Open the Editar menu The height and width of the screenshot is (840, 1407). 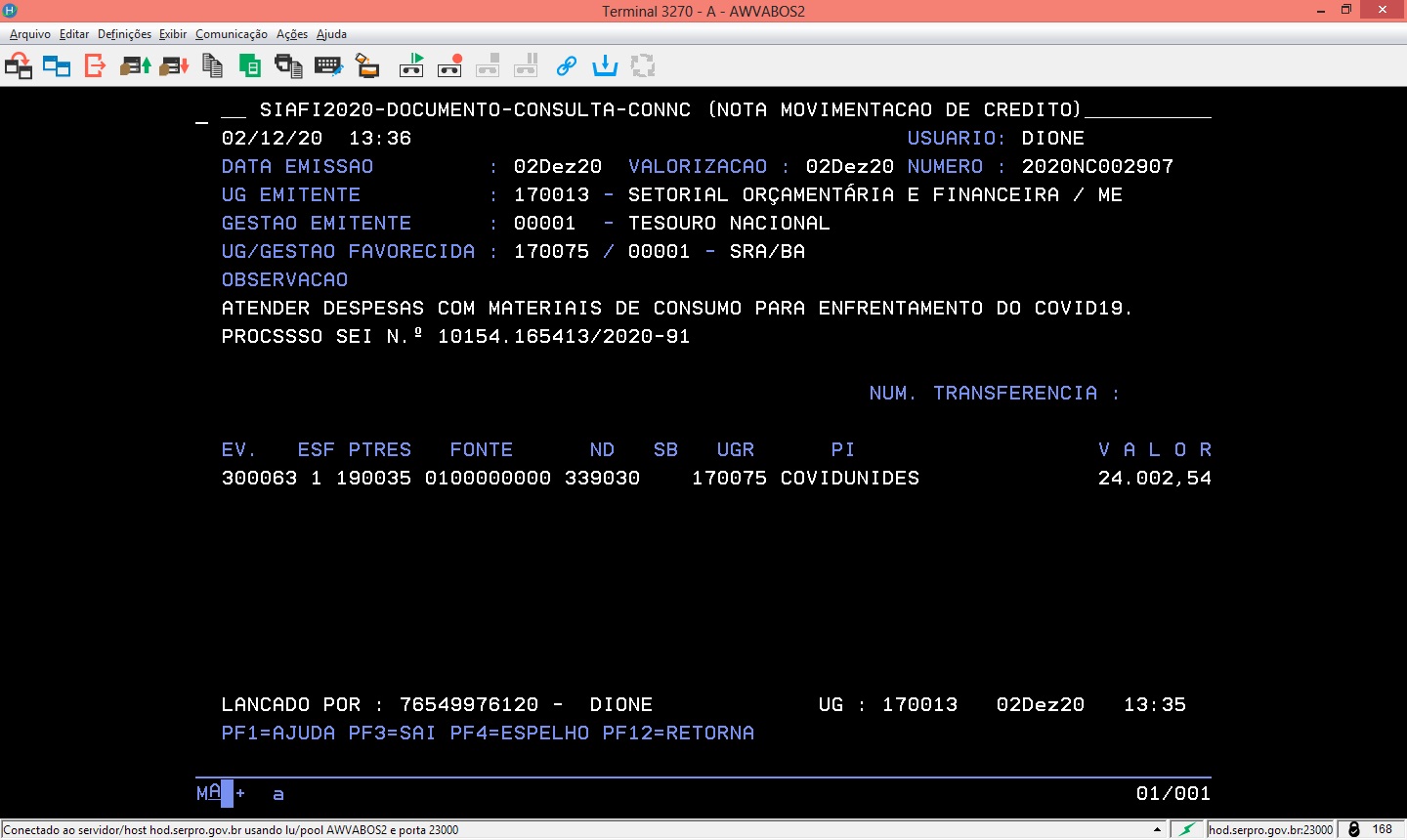[x=74, y=34]
